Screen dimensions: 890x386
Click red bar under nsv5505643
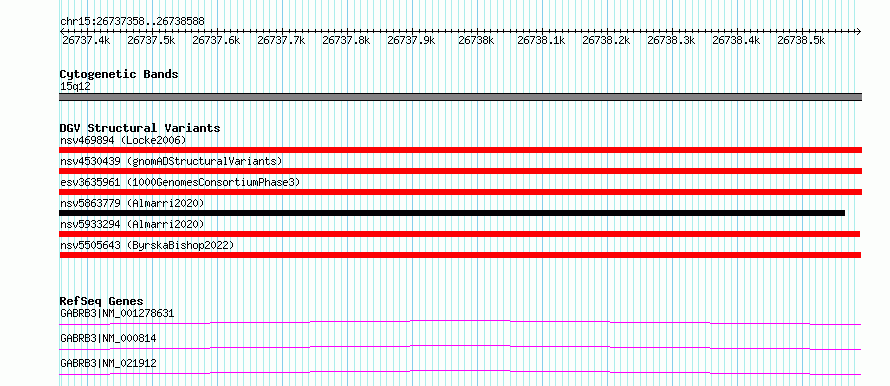click(x=460, y=255)
